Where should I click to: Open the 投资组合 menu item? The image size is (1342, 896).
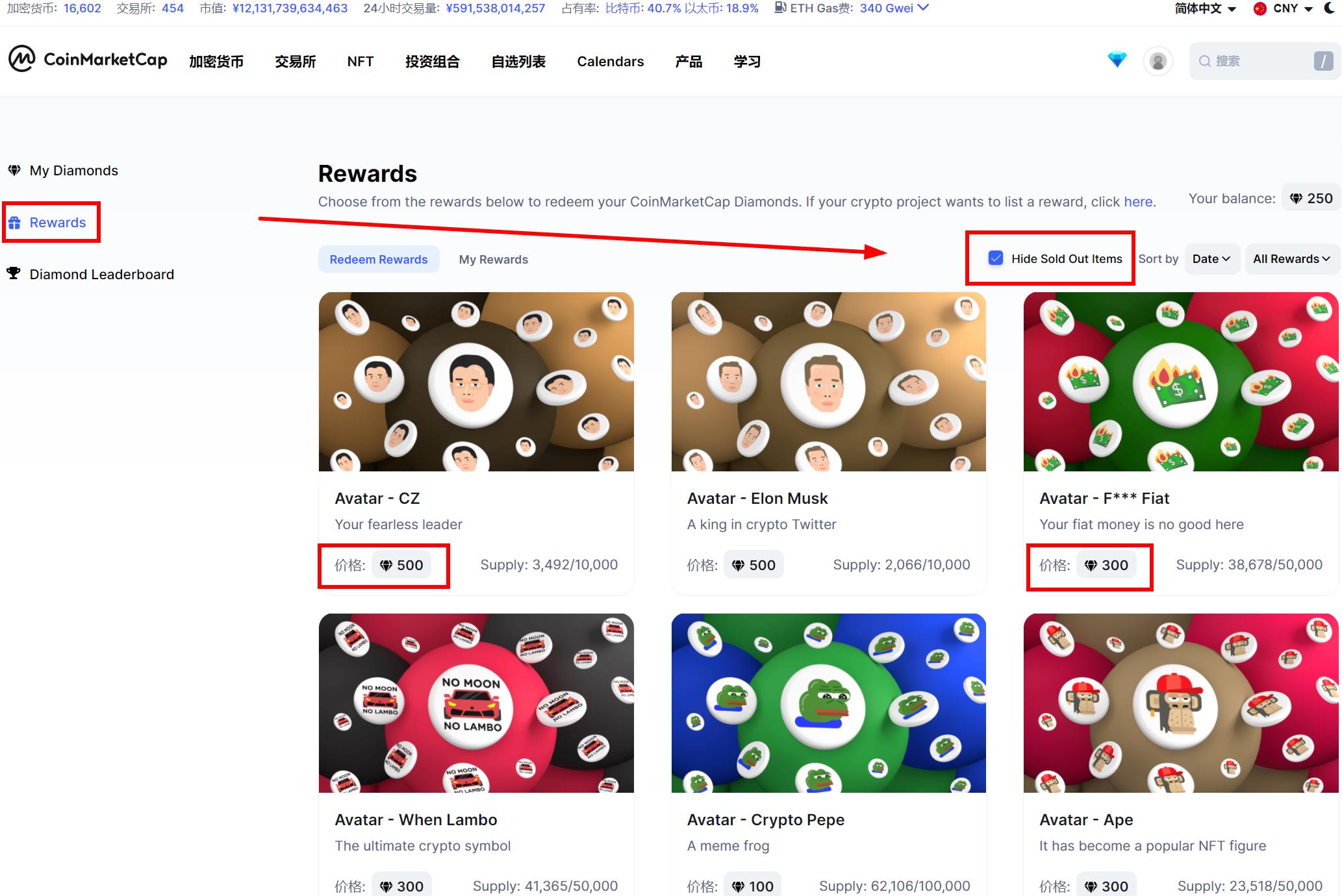coord(433,62)
